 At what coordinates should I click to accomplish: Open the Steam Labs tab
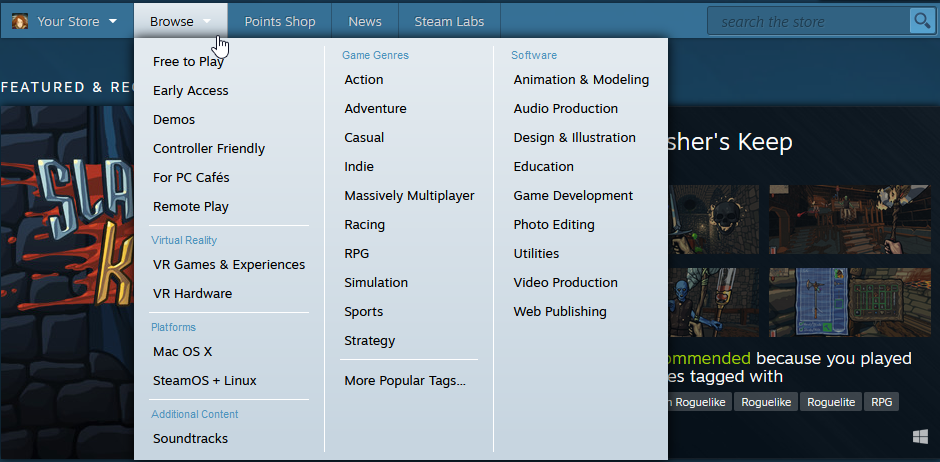[449, 22]
